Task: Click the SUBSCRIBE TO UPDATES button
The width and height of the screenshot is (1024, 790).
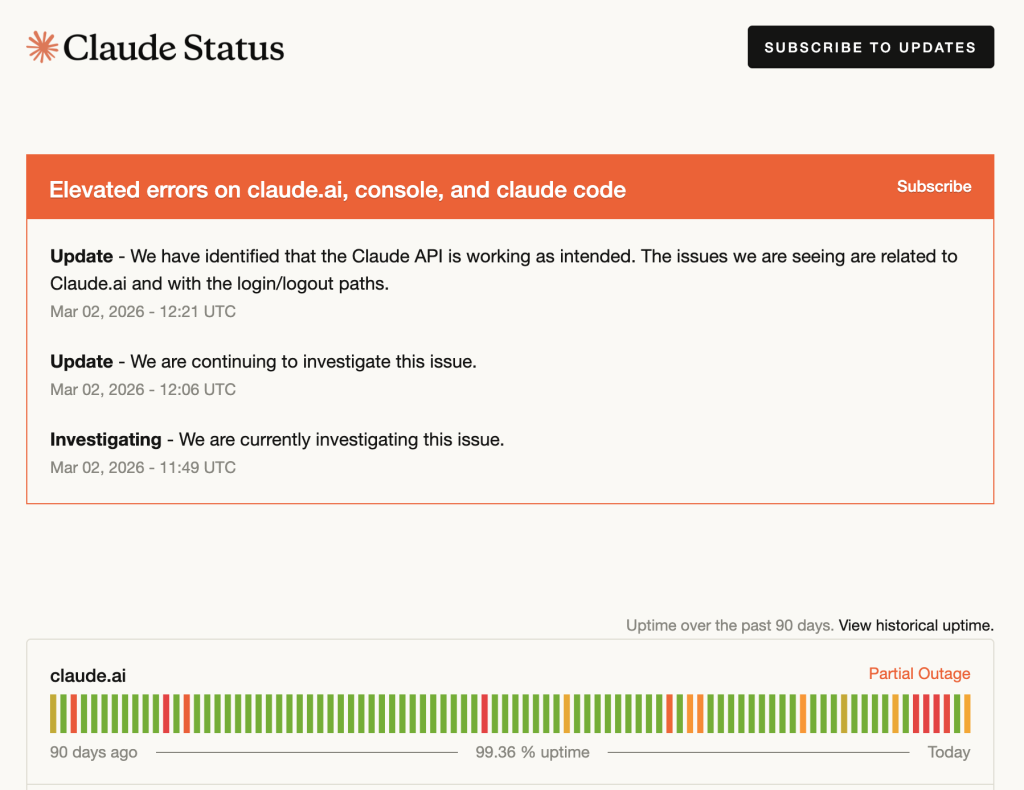Action: pyautogui.click(x=870, y=46)
